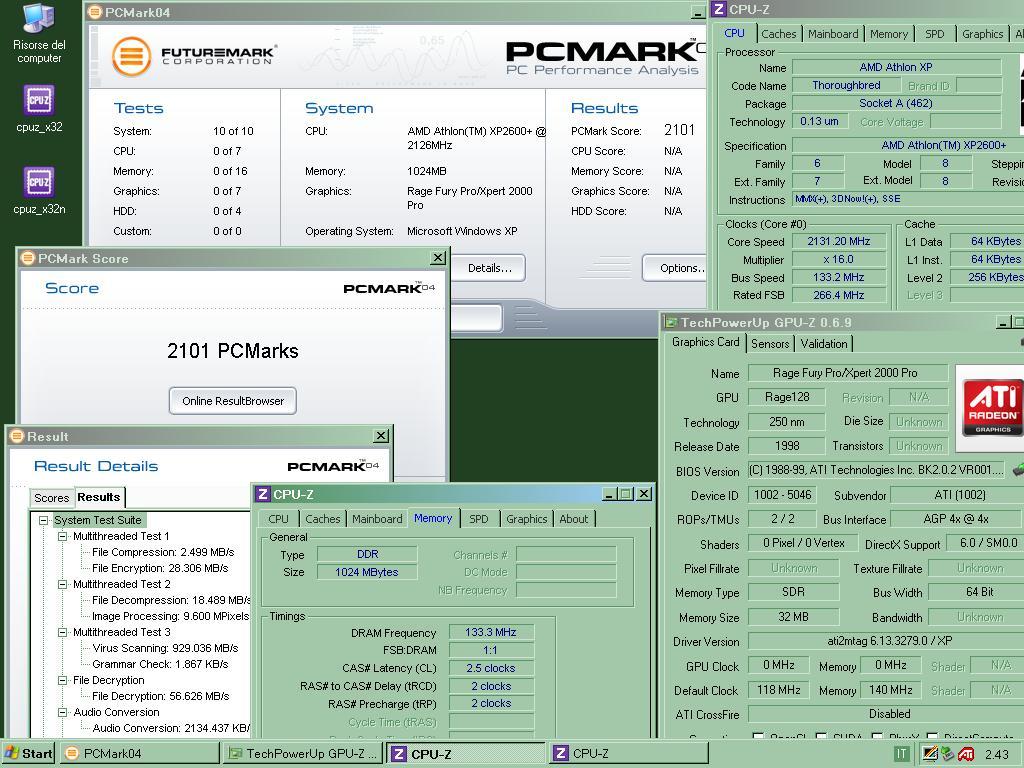Click the PCMark Score window title icon
The image size is (1024, 768).
(x=27, y=258)
